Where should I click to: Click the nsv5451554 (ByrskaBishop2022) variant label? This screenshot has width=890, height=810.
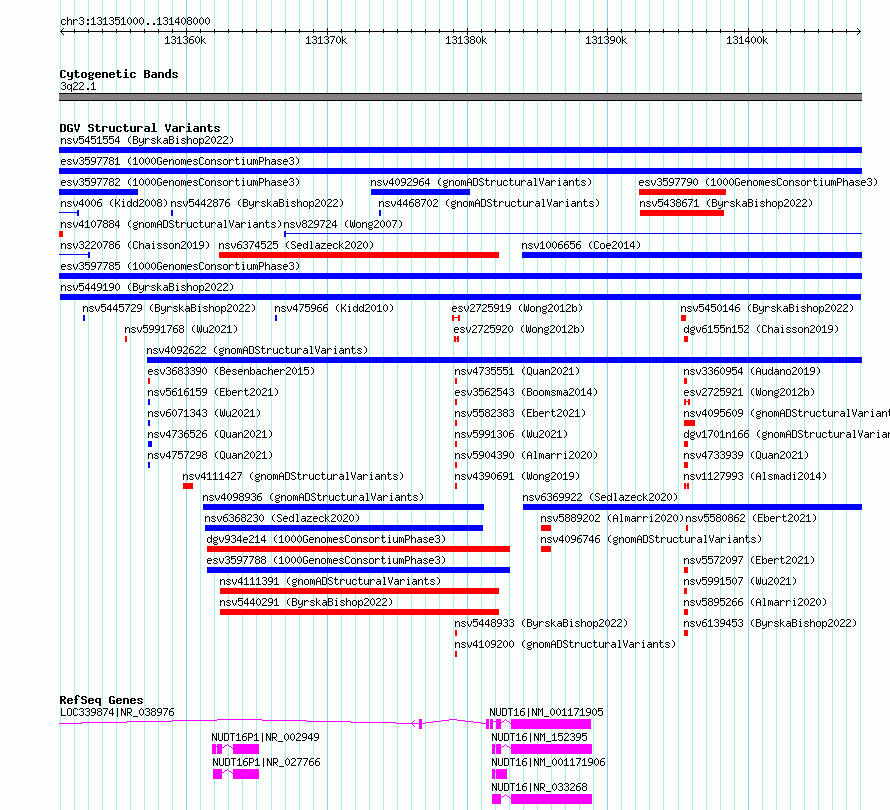click(x=147, y=140)
